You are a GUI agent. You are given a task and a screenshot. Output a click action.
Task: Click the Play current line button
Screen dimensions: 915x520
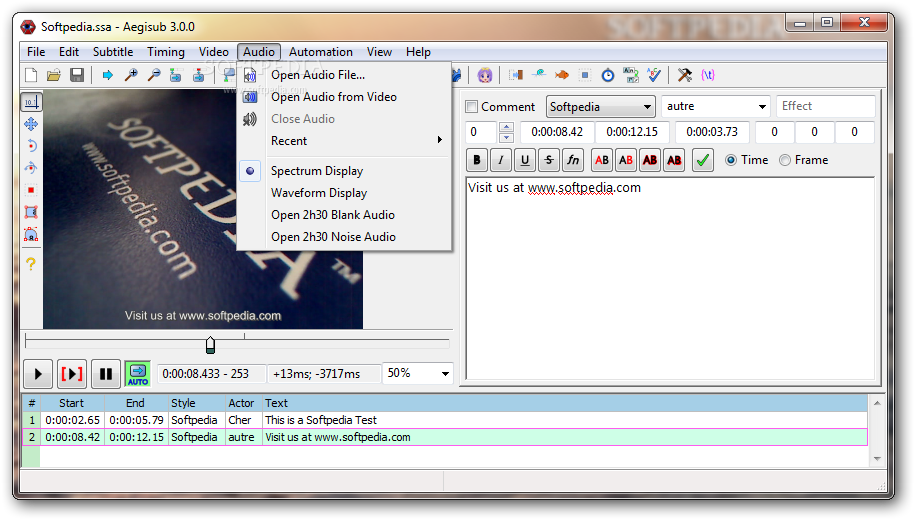[x=72, y=374]
